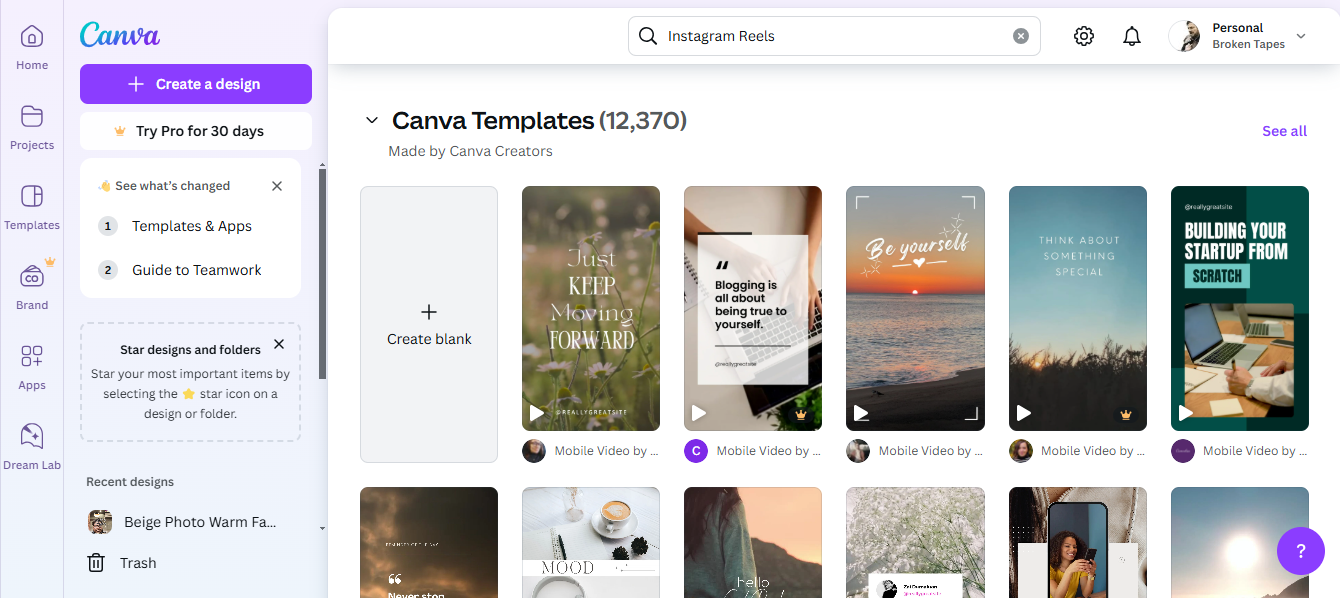
Task: Click Try Pro for 30 days
Action: (x=196, y=131)
